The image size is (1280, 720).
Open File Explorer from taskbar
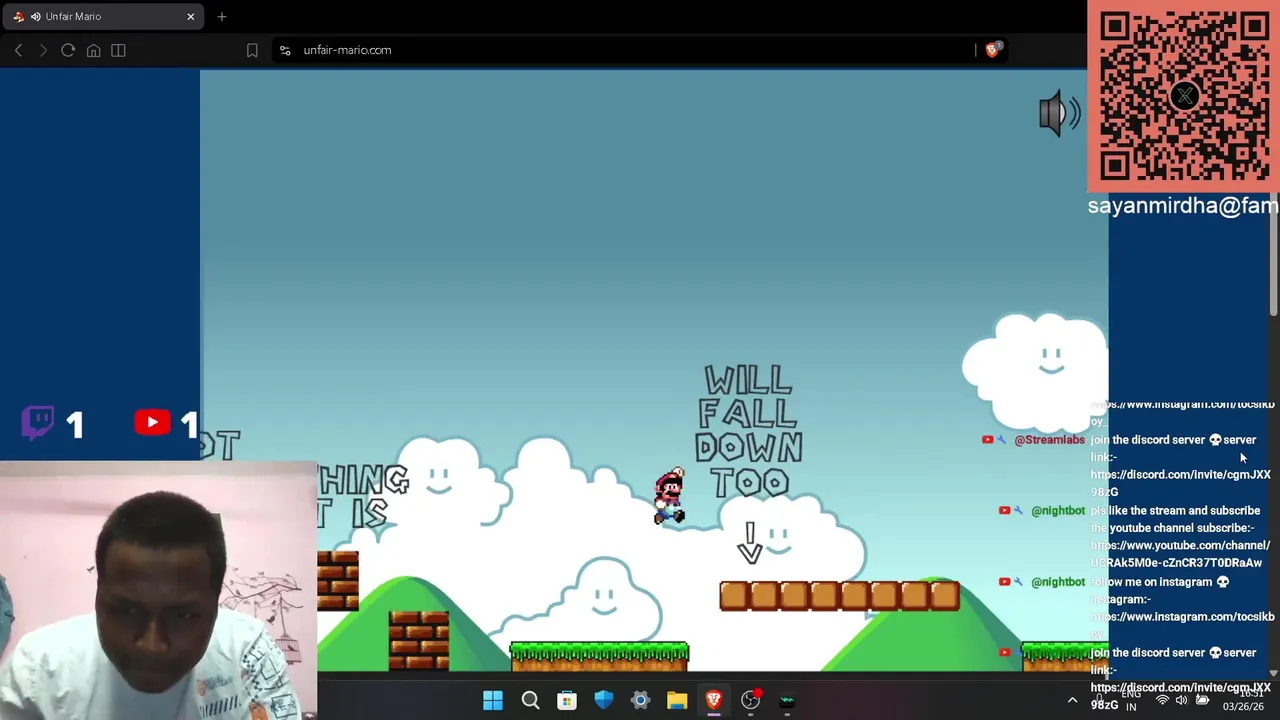(677, 701)
